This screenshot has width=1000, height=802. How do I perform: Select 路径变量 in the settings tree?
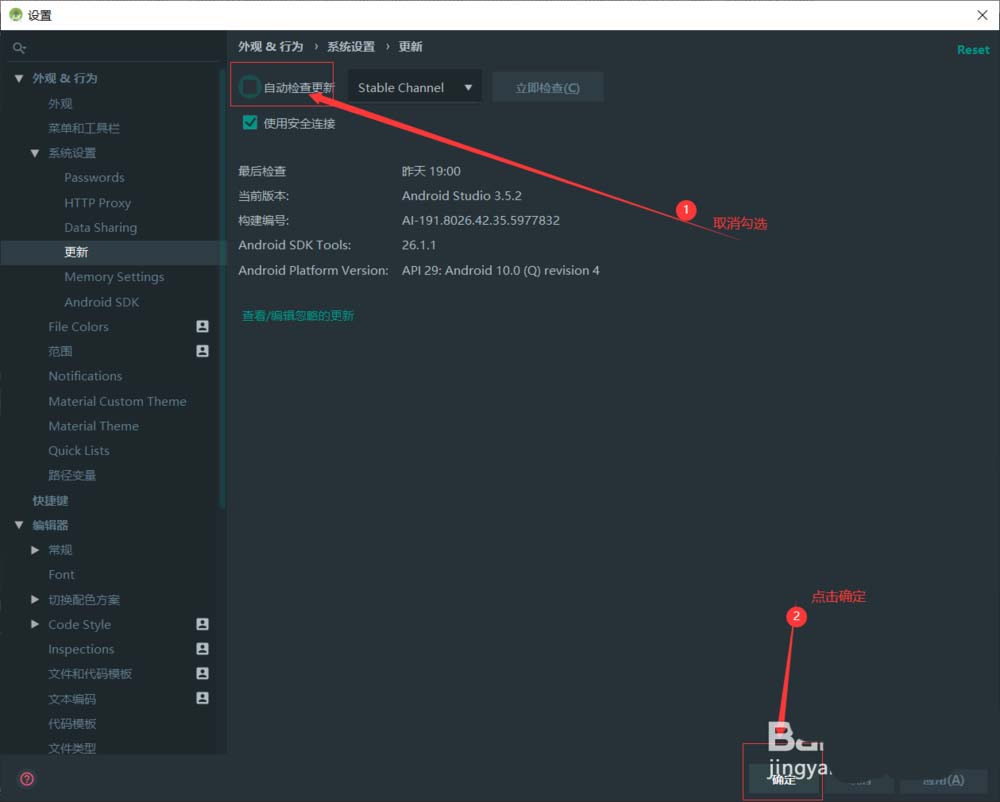pyautogui.click(x=72, y=475)
